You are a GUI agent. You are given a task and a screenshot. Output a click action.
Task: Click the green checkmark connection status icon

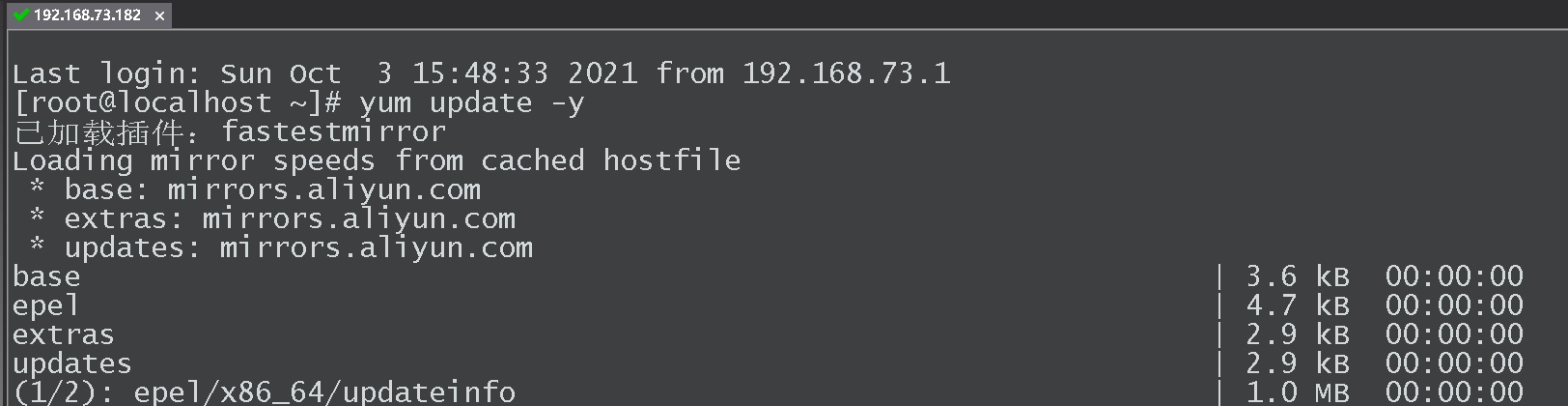point(20,15)
